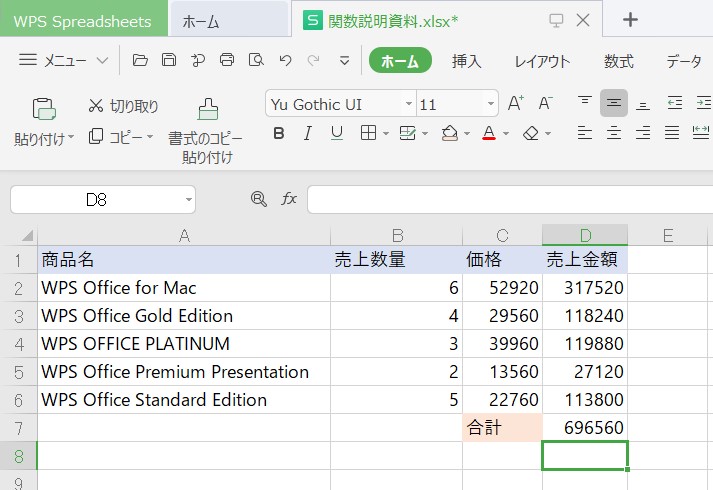Open the Name Box D8 dropdown

[x=189, y=199]
